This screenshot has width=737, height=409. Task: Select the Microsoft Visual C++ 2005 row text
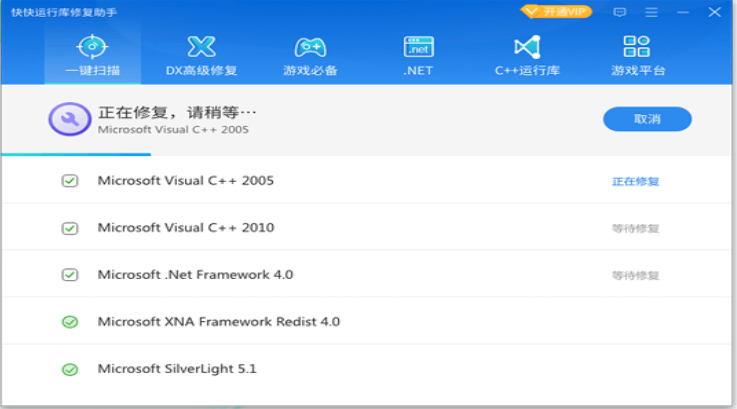(x=186, y=181)
